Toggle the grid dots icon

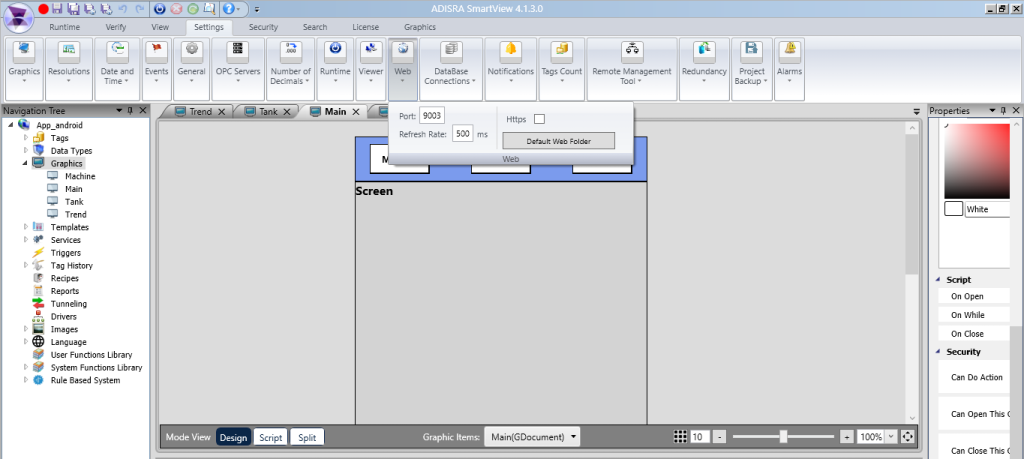coord(680,437)
